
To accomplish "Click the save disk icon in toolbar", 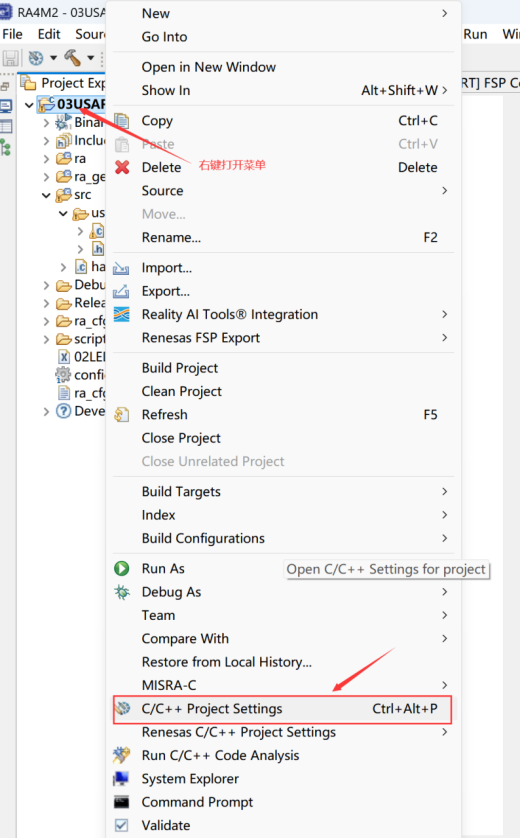I will [11, 58].
